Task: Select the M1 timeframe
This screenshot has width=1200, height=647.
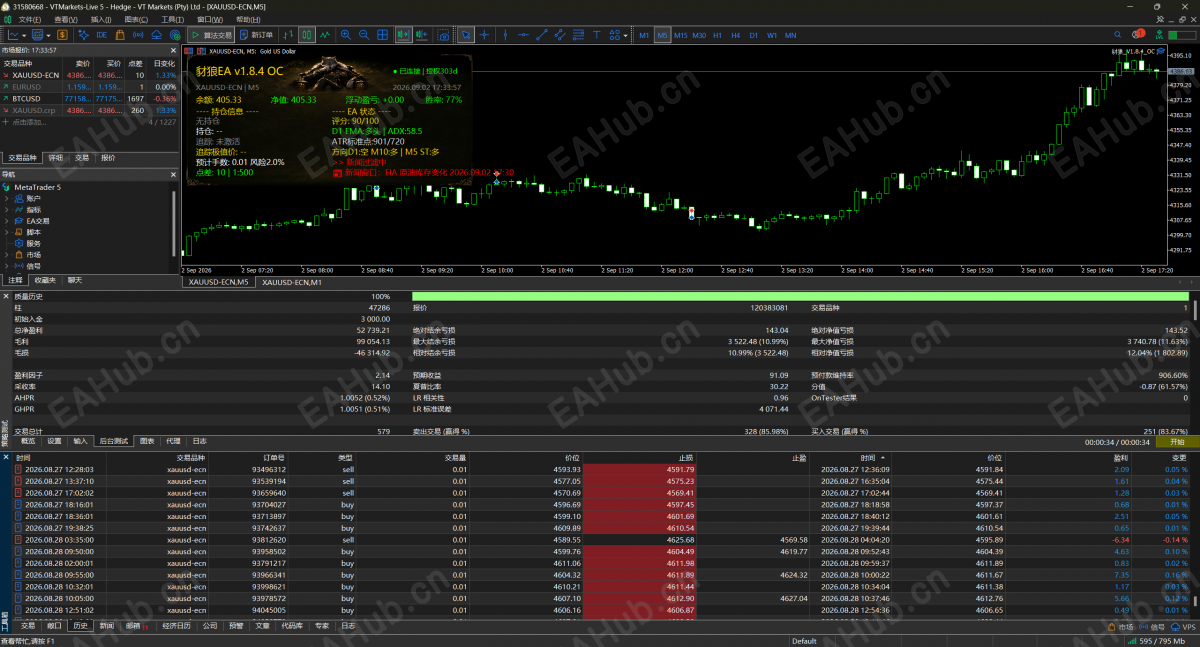Action: point(644,35)
